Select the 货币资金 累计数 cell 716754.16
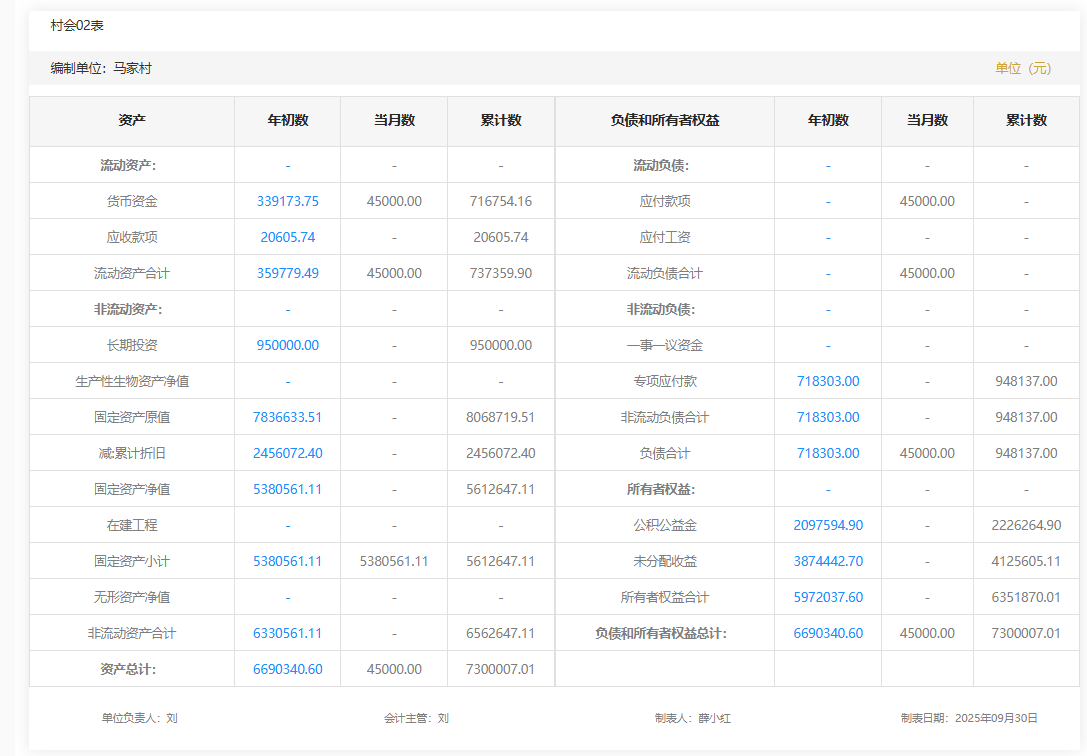Image resolution: width=1087 pixels, height=756 pixels. [500, 201]
